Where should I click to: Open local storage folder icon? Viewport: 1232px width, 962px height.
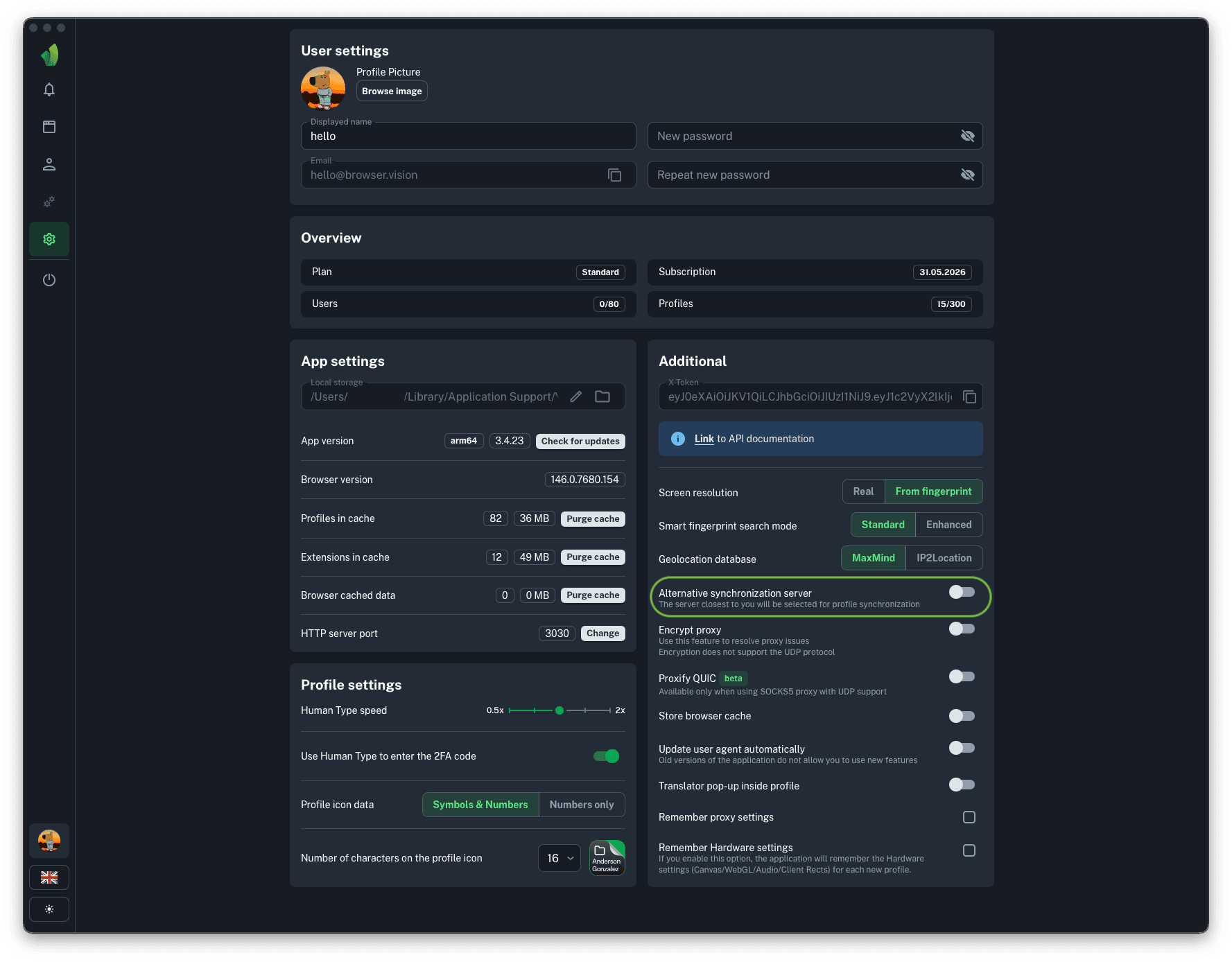pos(602,397)
